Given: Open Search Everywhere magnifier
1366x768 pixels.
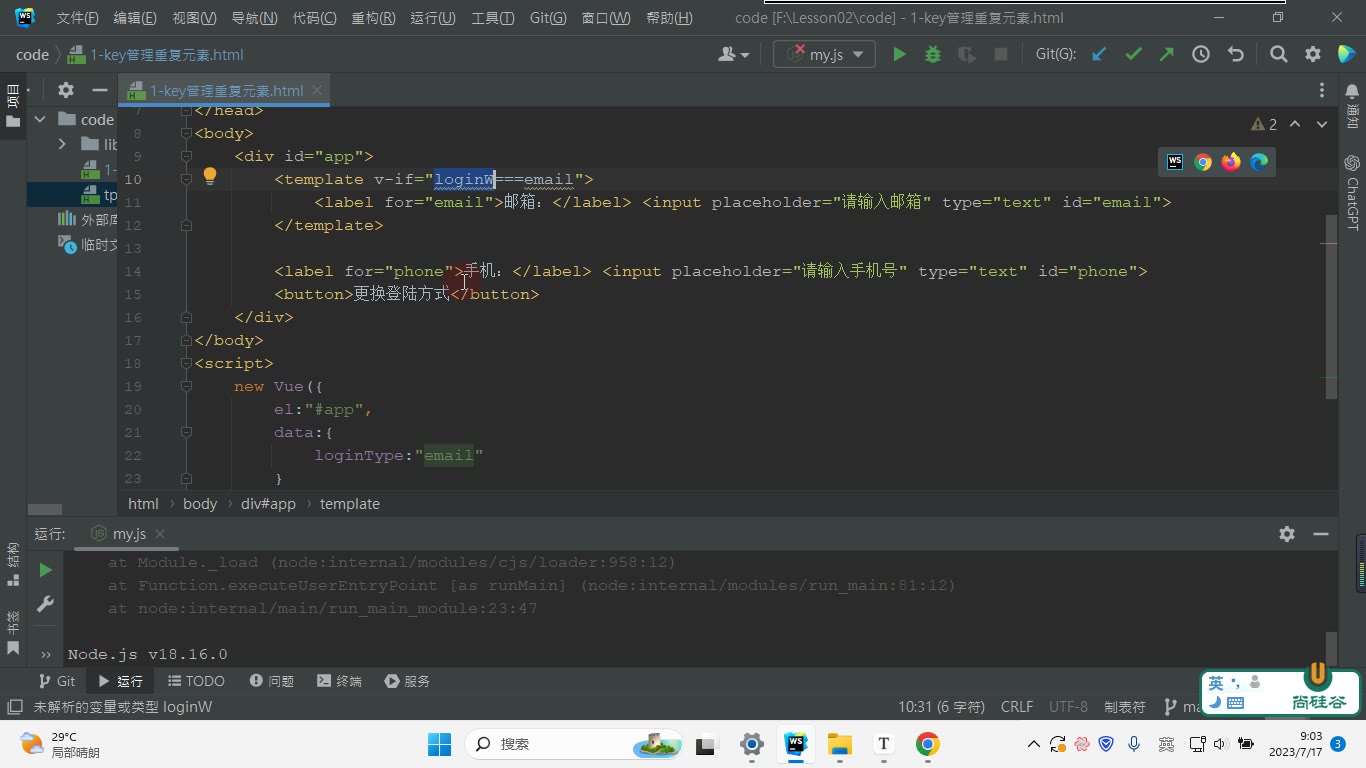Looking at the screenshot, I should pyautogui.click(x=1279, y=55).
